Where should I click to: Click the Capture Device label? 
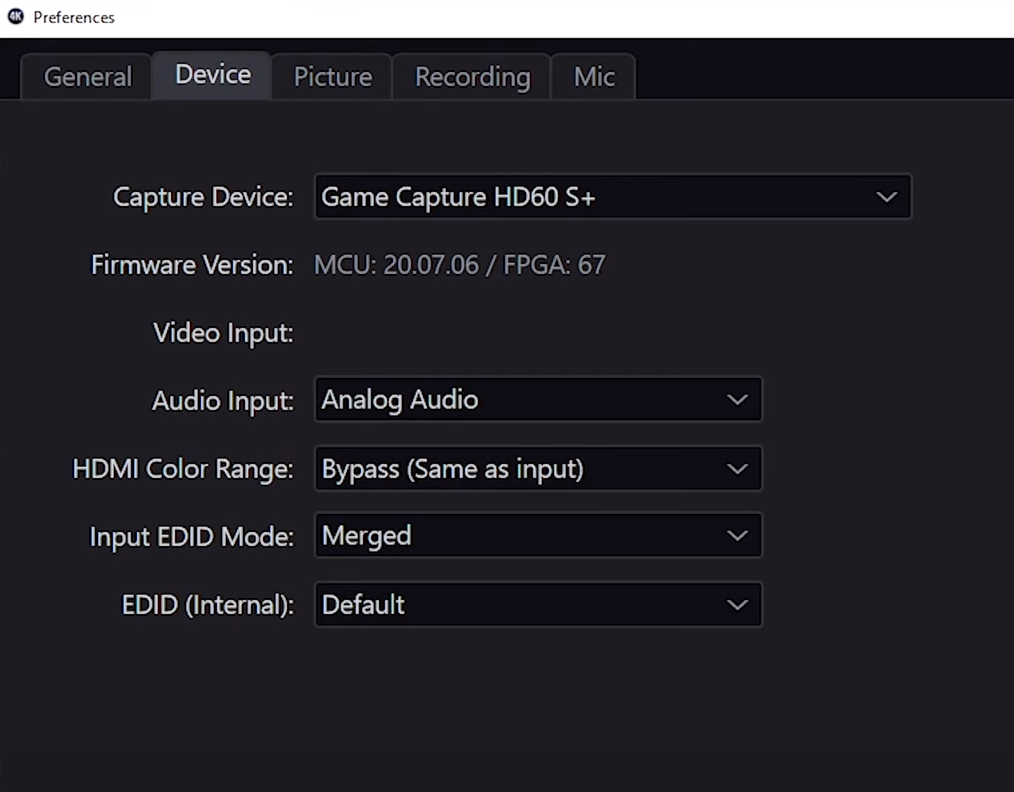203,197
